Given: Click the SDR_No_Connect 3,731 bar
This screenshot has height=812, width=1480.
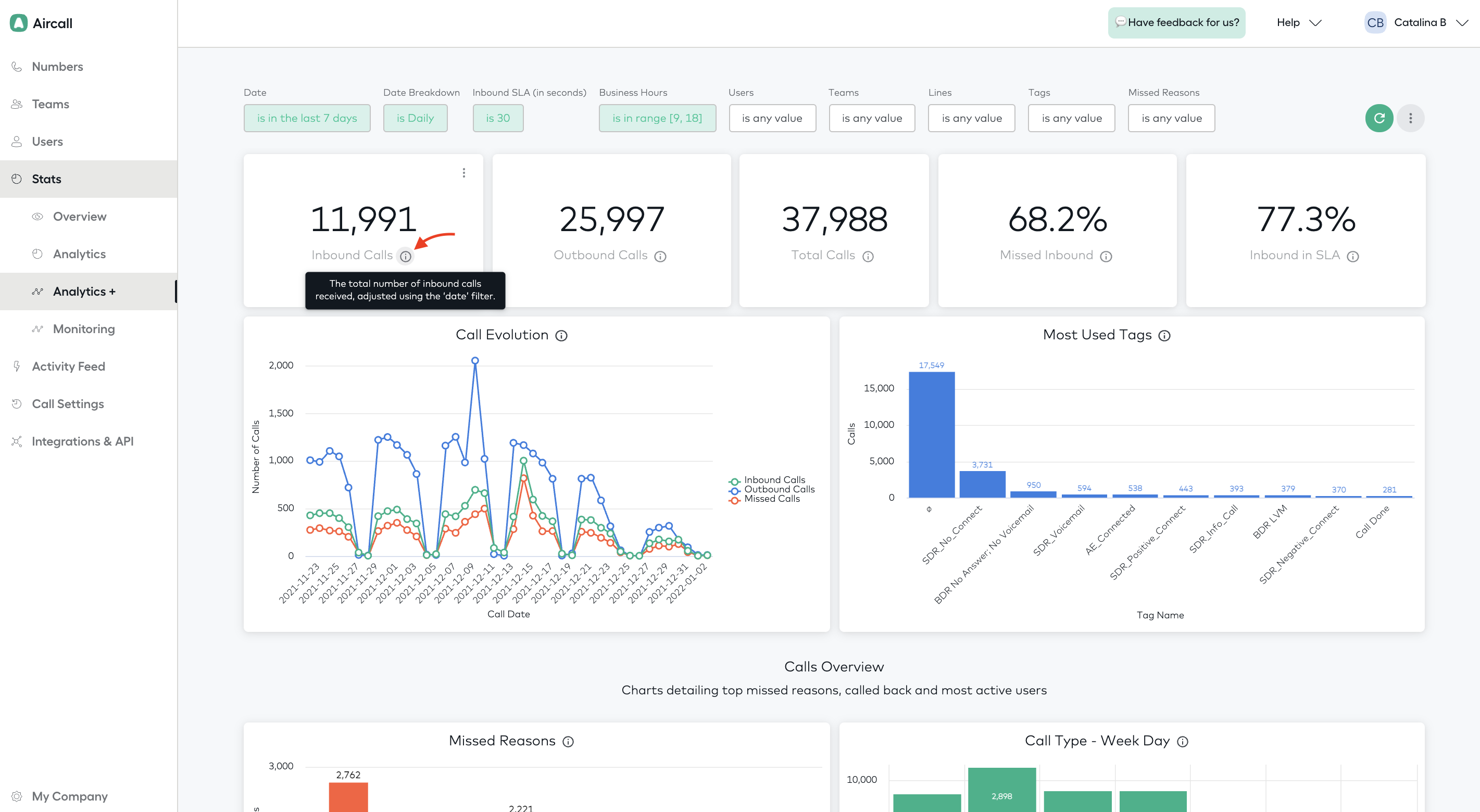Looking at the screenshot, I should click(x=983, y=484).
